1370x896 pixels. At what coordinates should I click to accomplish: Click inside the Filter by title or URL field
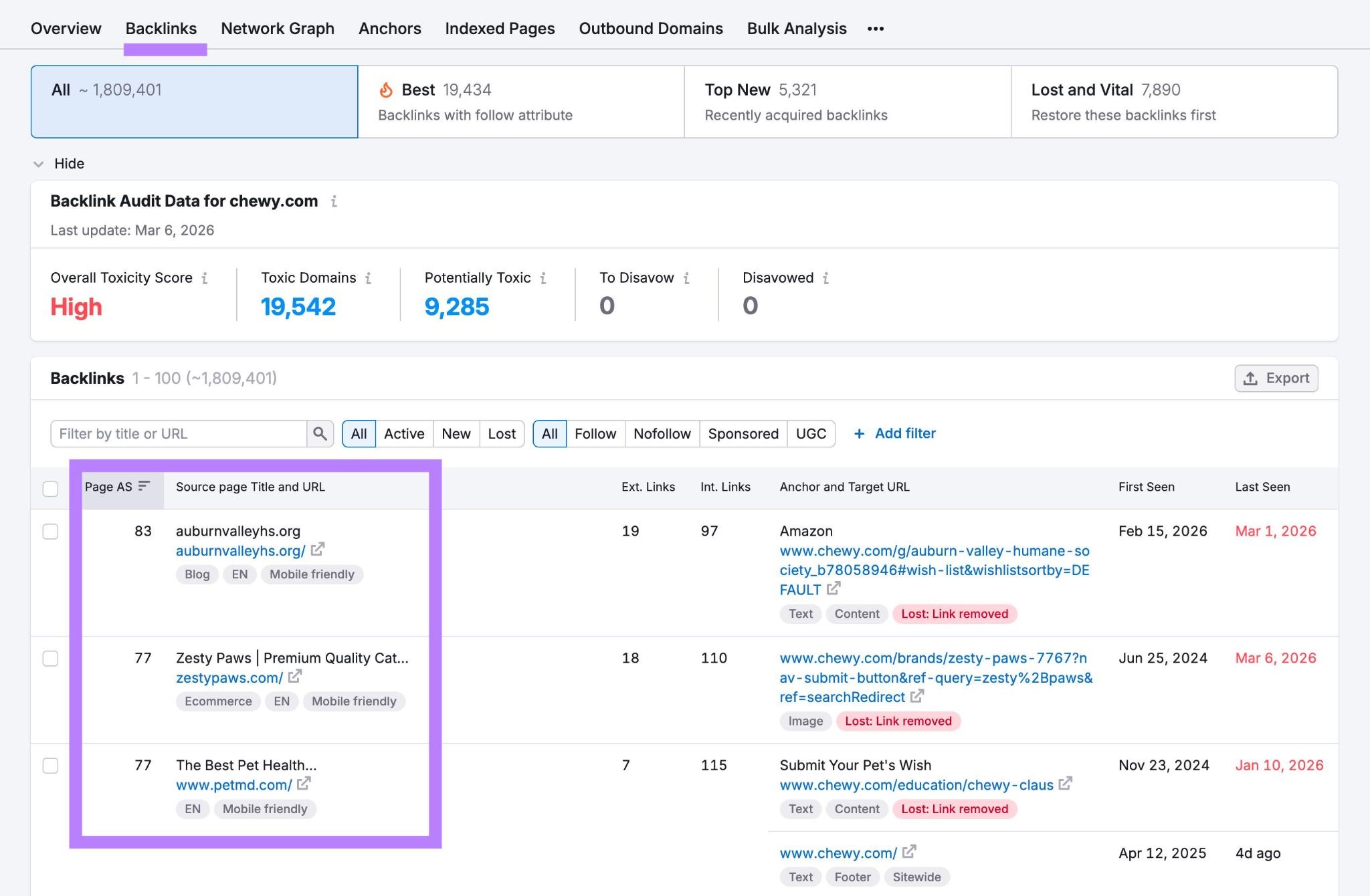pos(174,433)
